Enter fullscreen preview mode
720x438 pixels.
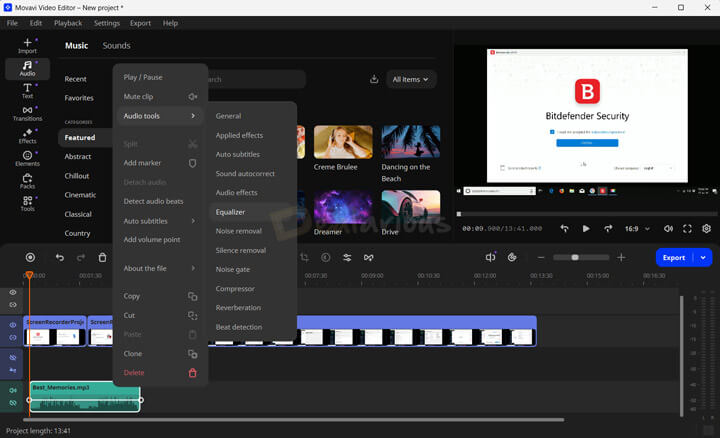click(687, 229)
